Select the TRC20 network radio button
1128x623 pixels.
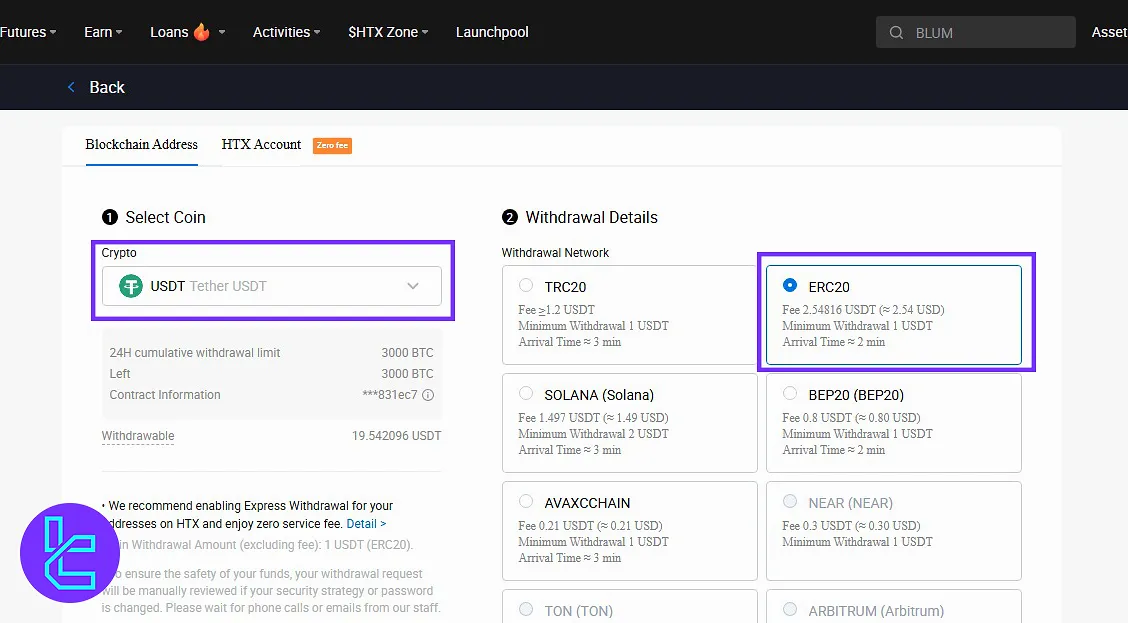[526, 286]
